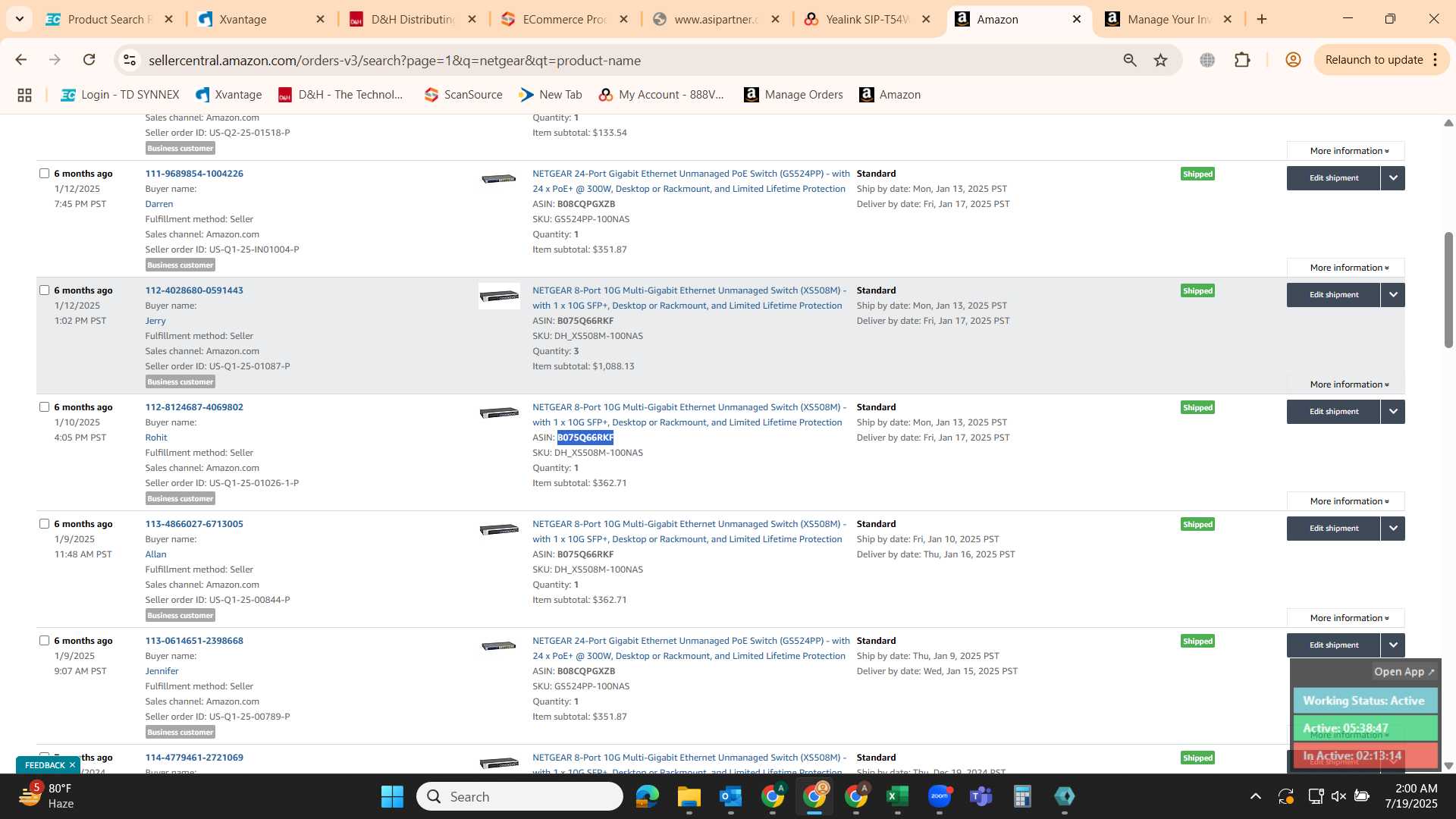Reload the page with refresh icon
The image size is (1456, 819).
[89, 60]
